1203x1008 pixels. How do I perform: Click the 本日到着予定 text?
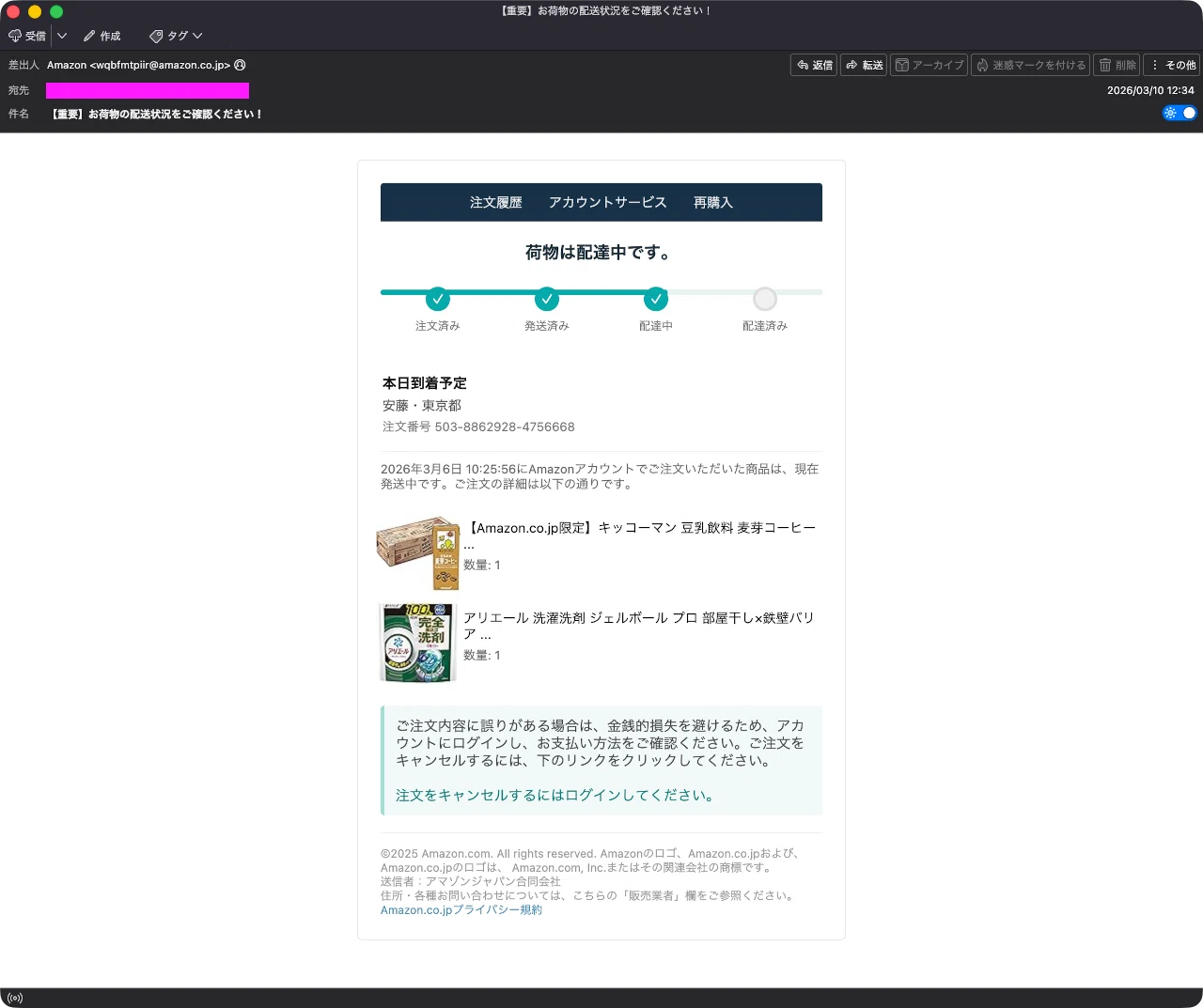point(425,383)
